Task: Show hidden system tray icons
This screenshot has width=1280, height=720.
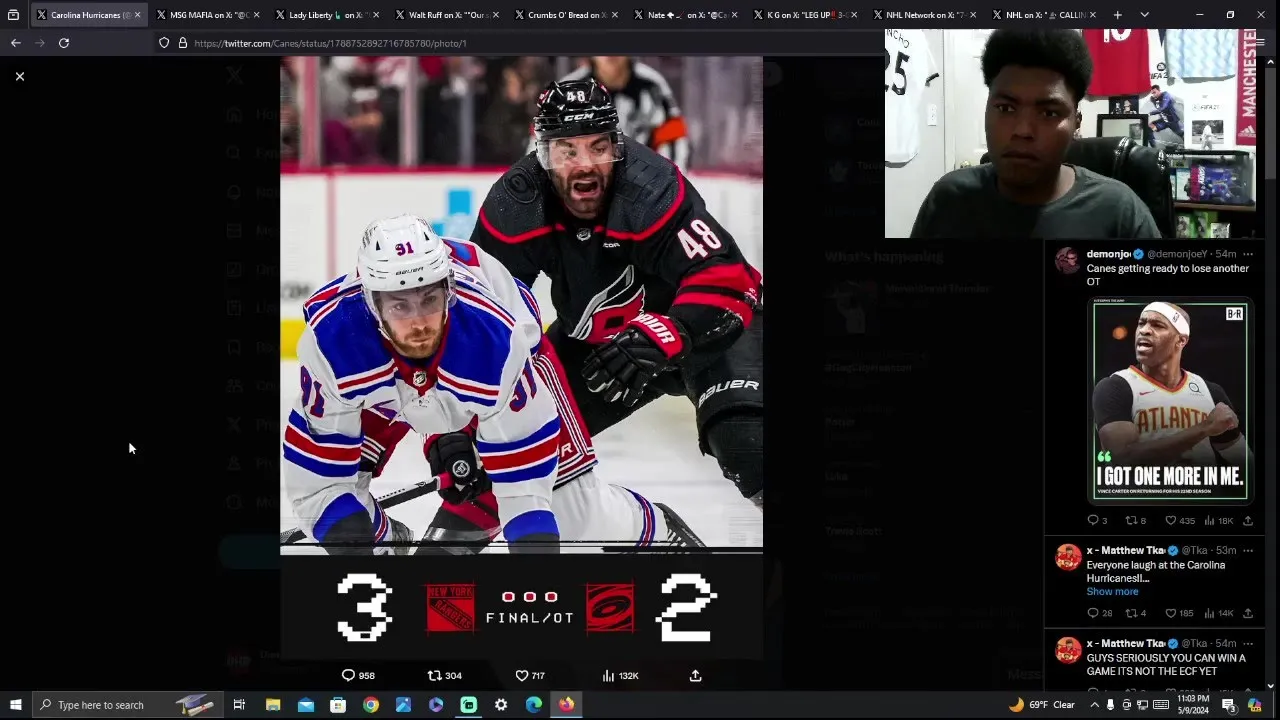Action: pyautogui.click(x=1094, y=705)
